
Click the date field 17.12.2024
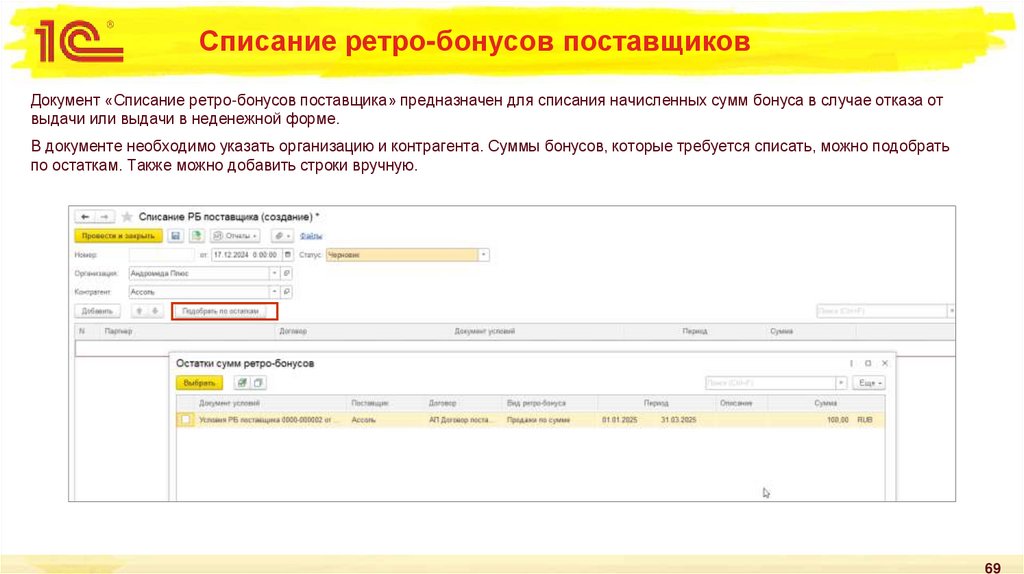point(246,255)
